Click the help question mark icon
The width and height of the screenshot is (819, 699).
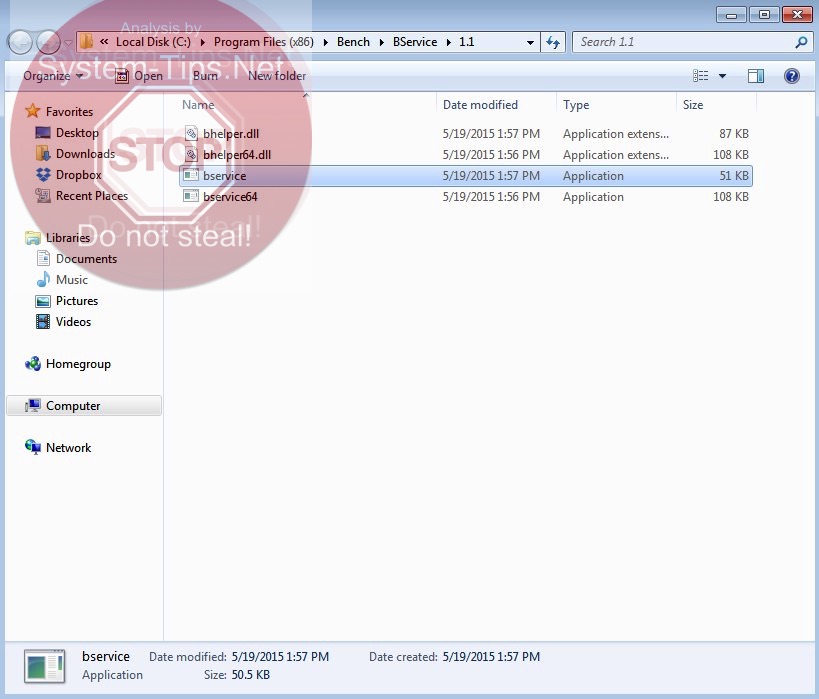[x=791, y=76]
